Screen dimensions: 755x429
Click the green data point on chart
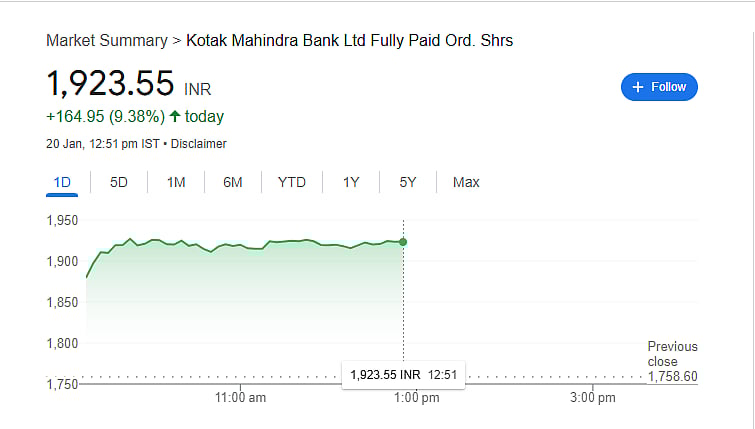[403, 241]
